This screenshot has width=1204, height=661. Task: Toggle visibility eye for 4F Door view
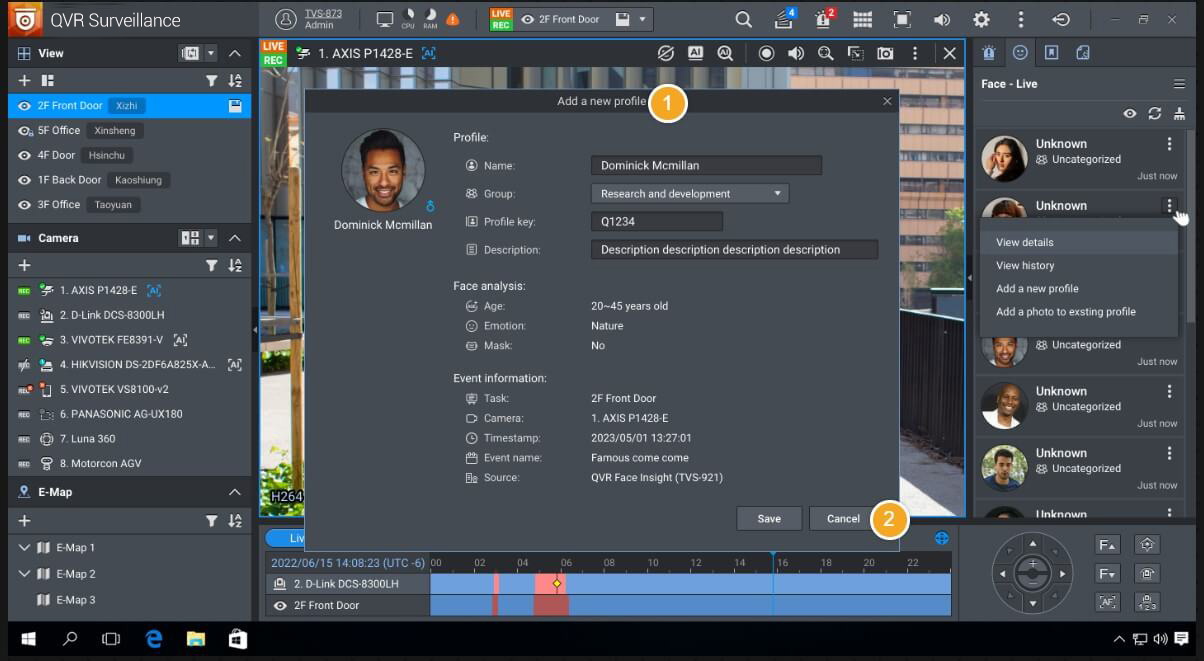click(25, 155)
